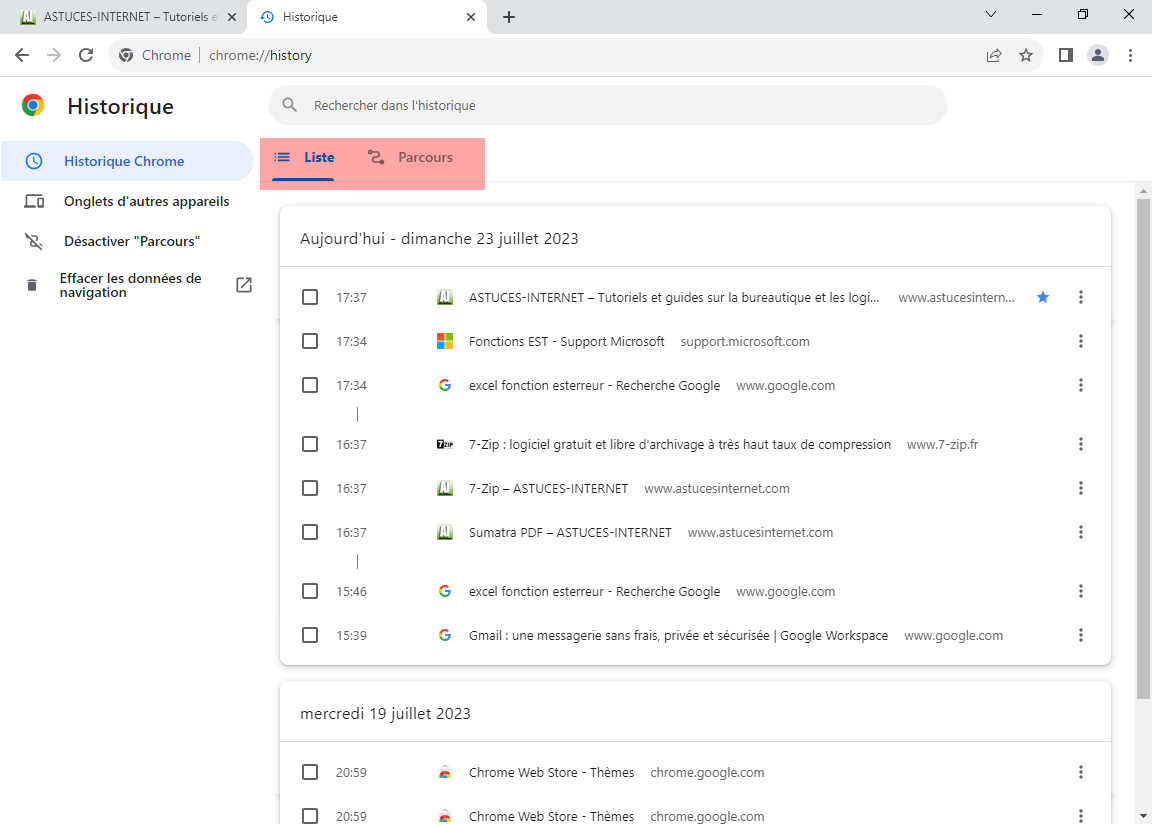The height and width of the screenshot is (824, 1152).
Task: Click the scrollbar up arrow
Action: [x=1143, y=191]
